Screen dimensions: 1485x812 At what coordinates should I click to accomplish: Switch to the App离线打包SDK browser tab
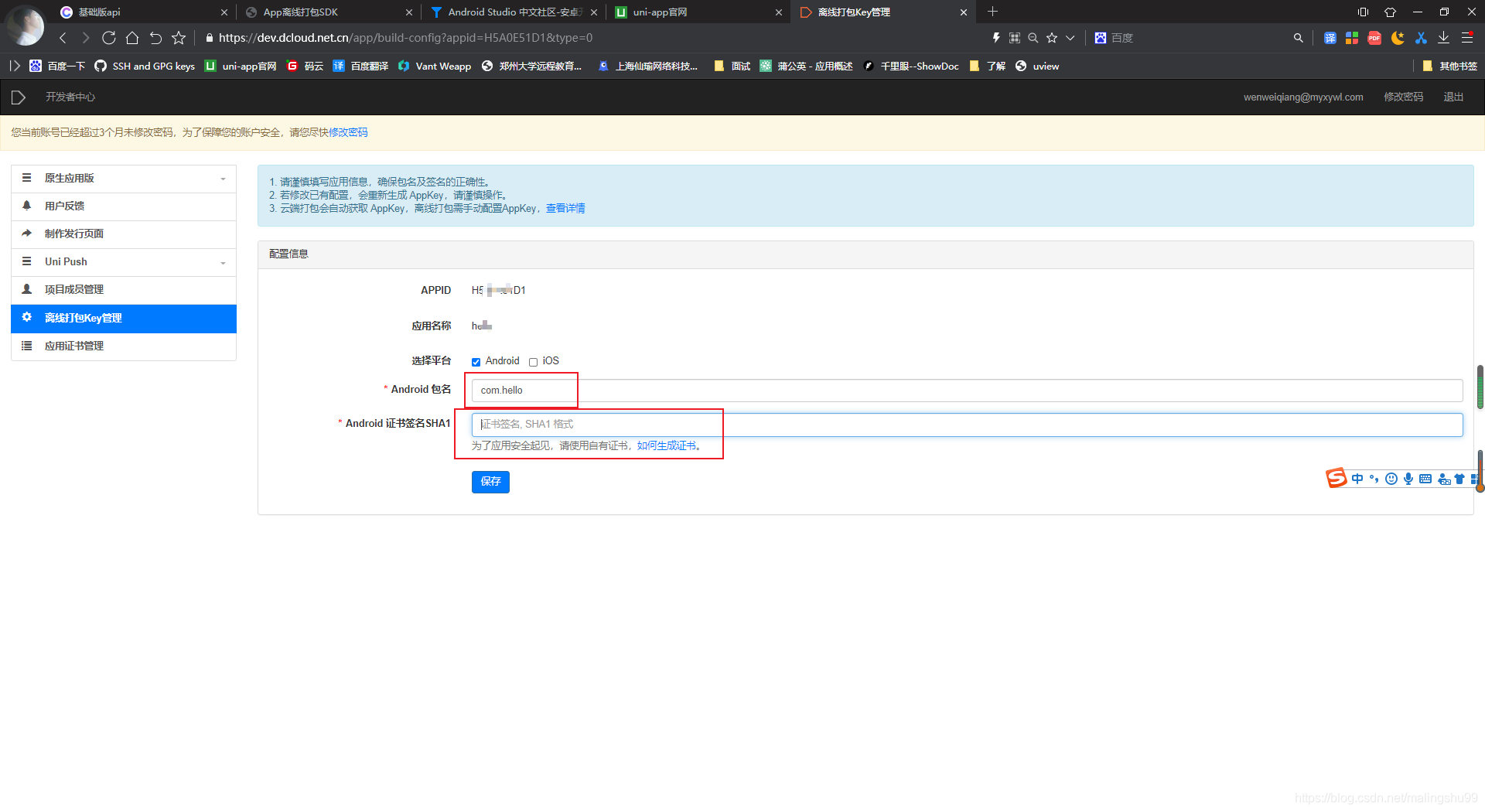click(x=329, y=12)
